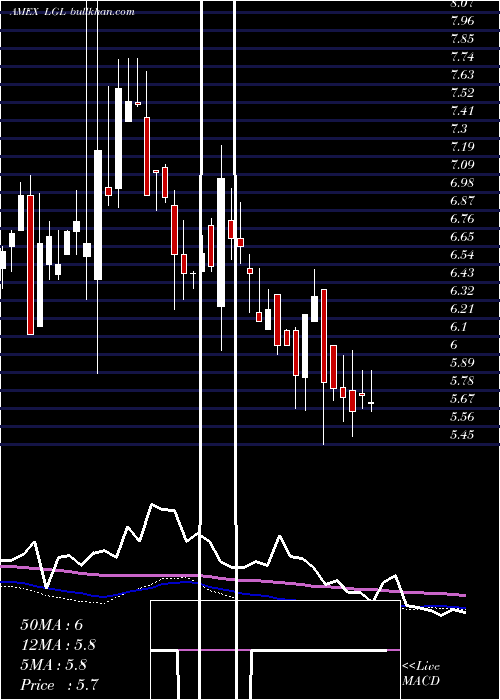Click the 7.09 price axis label
The image size is (500, 700).
pos(462,165)
